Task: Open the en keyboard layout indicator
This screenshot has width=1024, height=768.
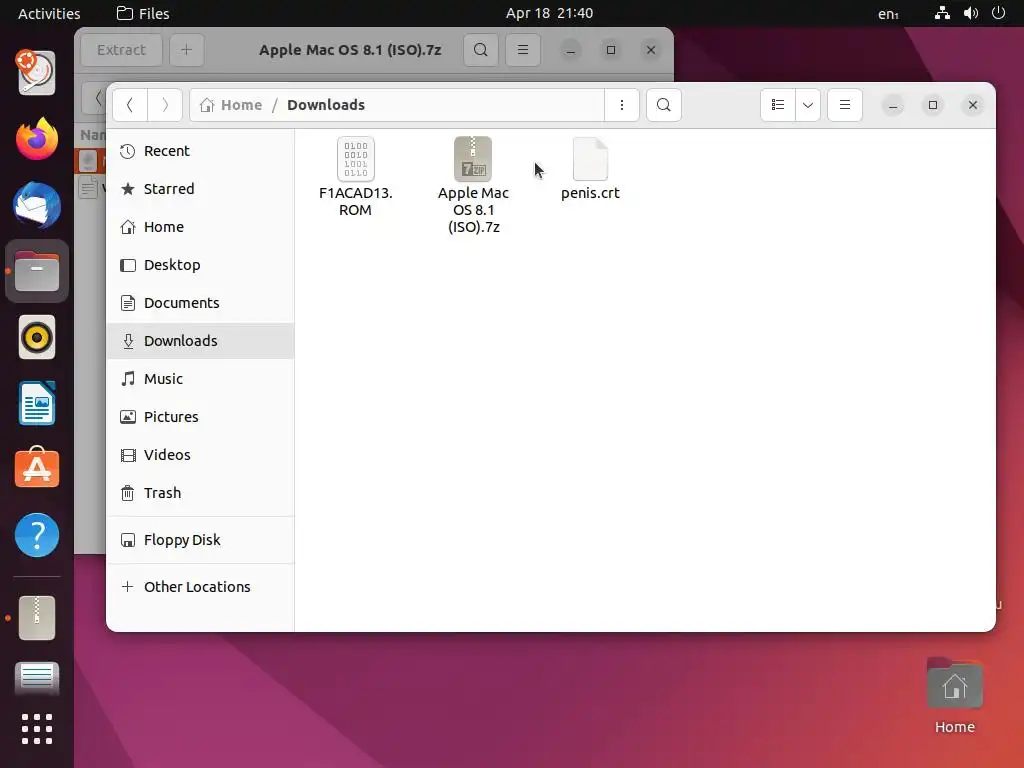Action: coord(888,14)
